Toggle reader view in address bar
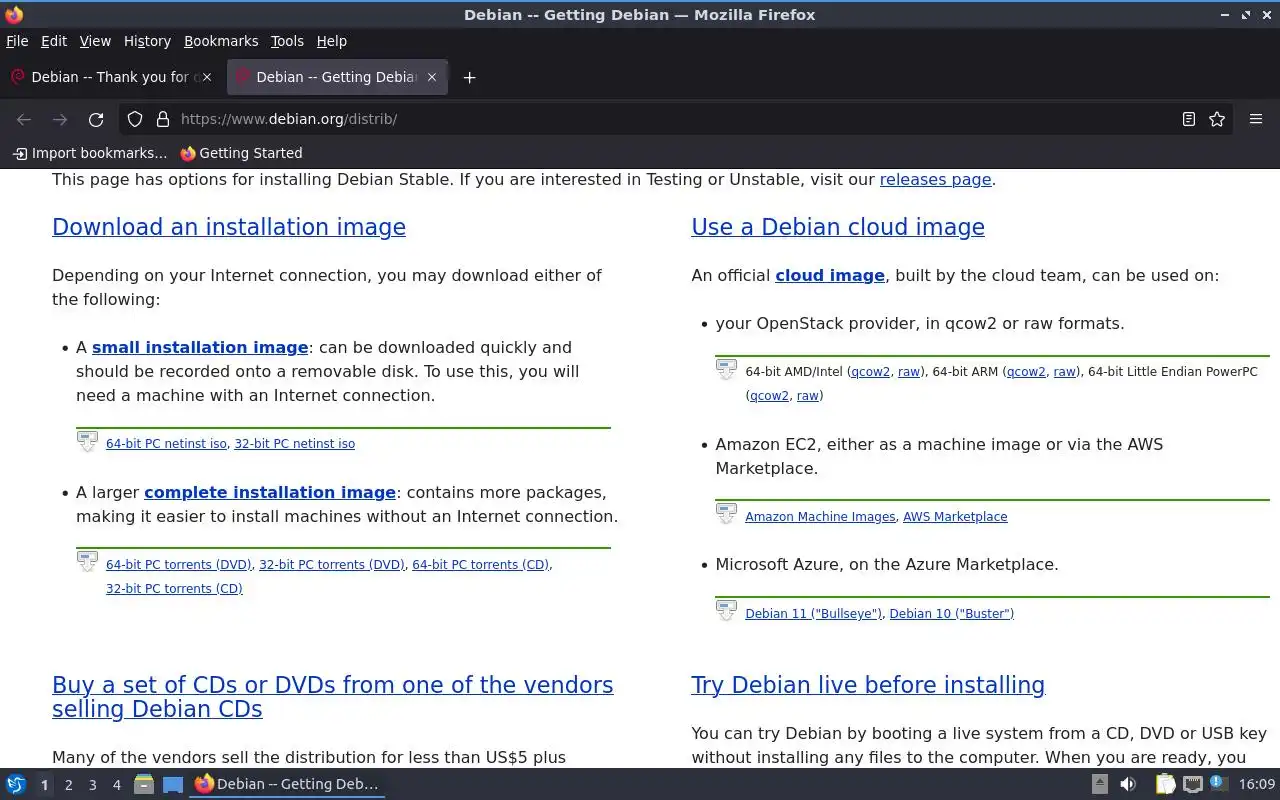This screenshot has width=1280, height=800. [x=1189, y=119]
